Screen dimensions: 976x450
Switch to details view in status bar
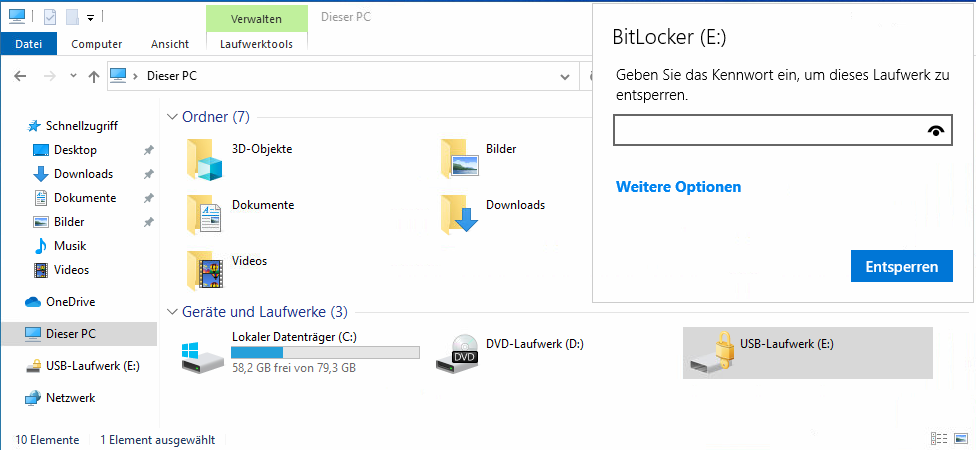pyautogui.click(x=939, y=439)
